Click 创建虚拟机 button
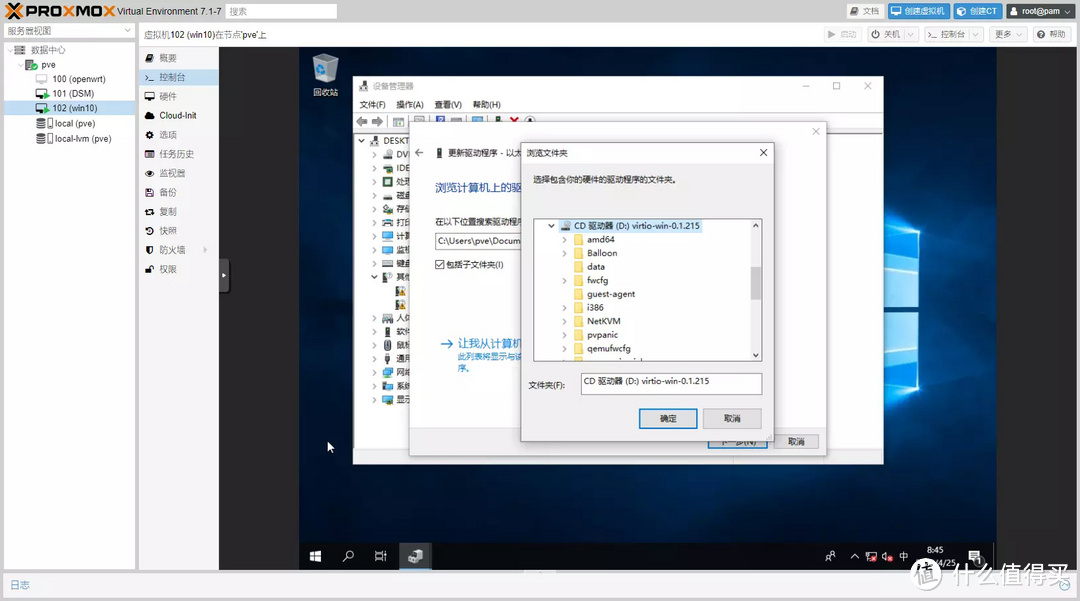Screen dimensions: 1080x601 (x=918, y=11)
